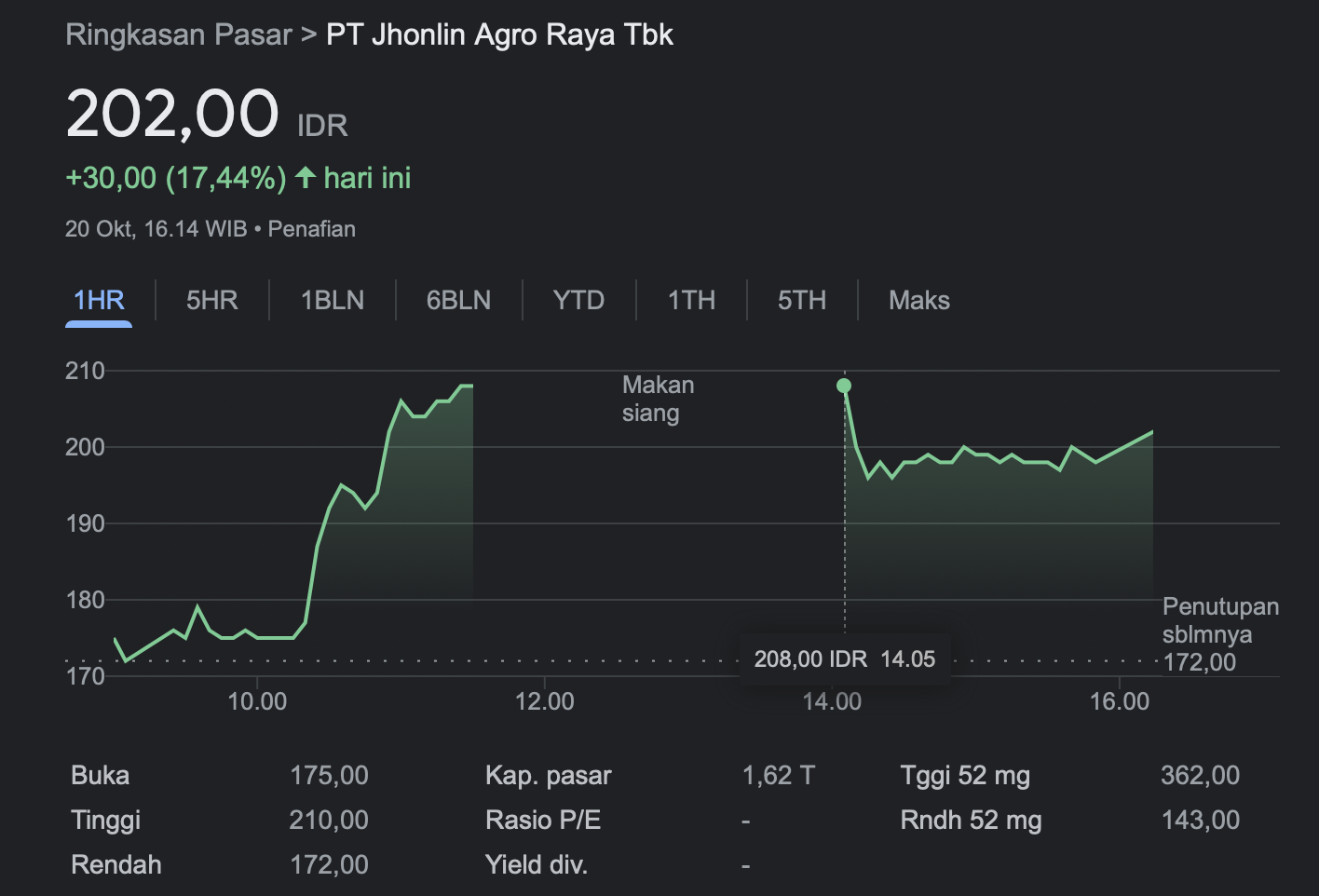Click the Buka opening price 175,00
The height and width of the screenshot is (896, 1319).
[329, 775]
